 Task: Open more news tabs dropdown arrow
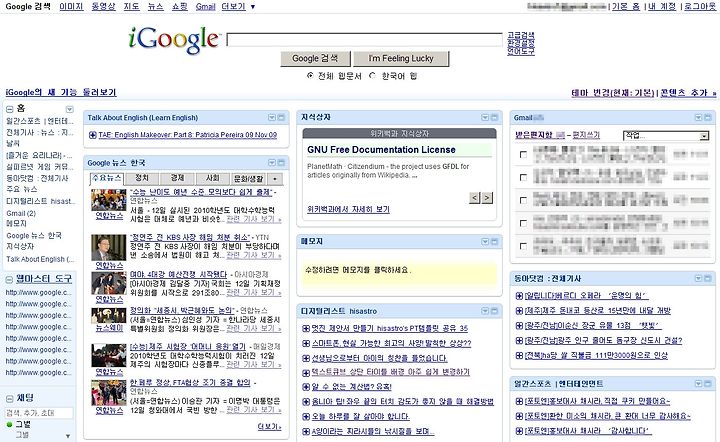click(x=275, y=179)
